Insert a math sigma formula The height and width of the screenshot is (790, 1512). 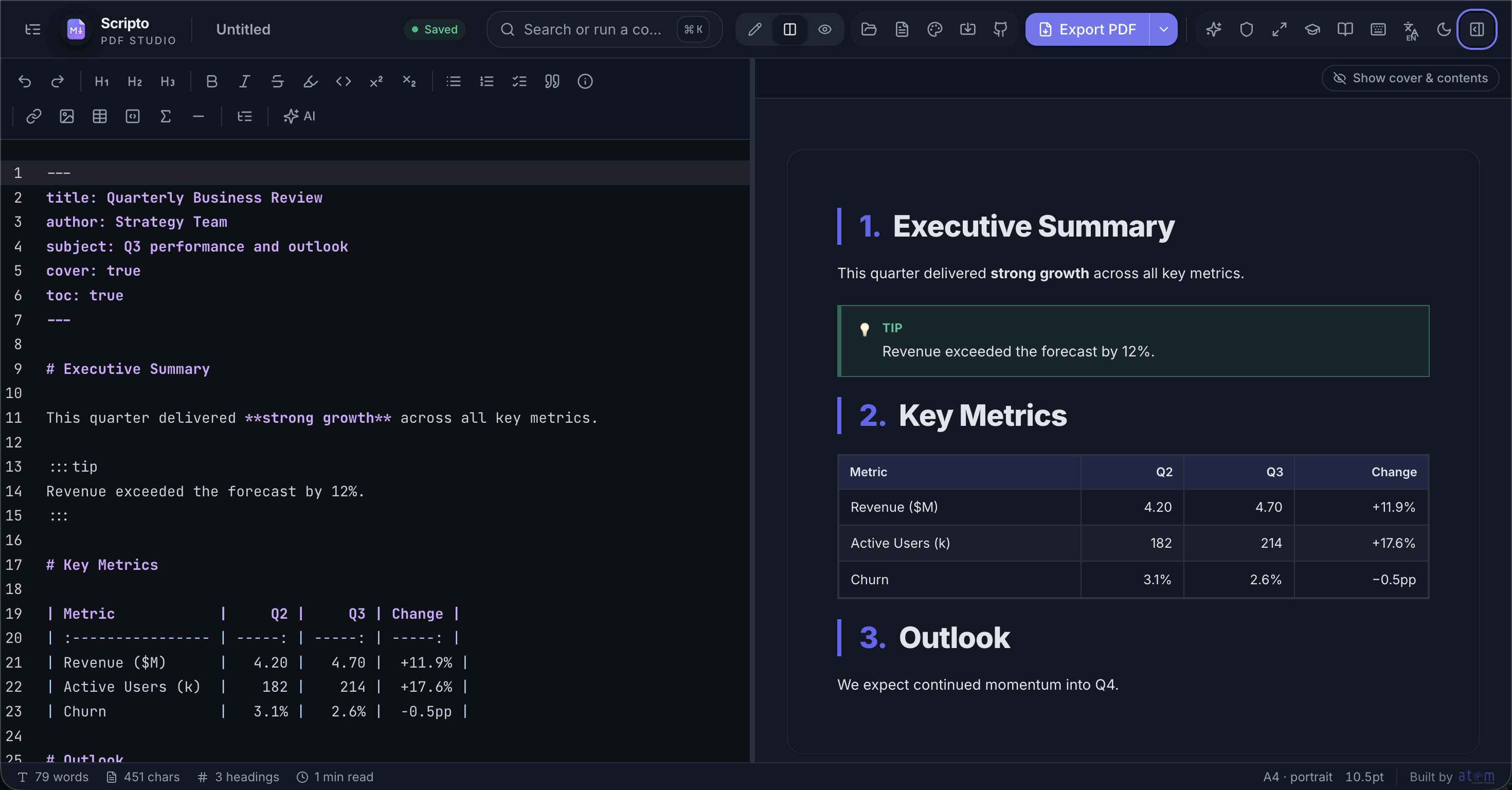166,116
